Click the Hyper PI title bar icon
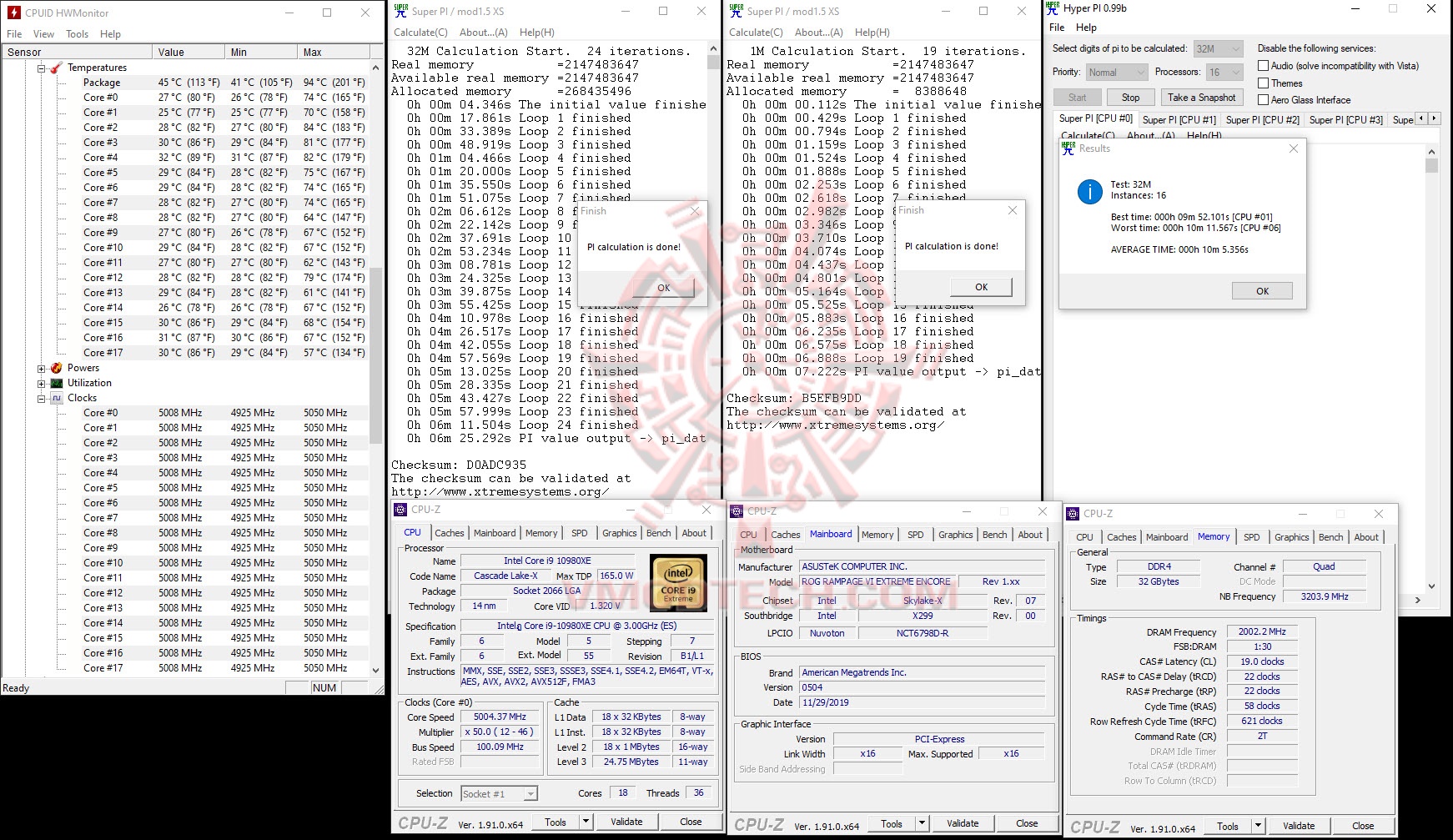1453x840 pixels. (1053, 8)
